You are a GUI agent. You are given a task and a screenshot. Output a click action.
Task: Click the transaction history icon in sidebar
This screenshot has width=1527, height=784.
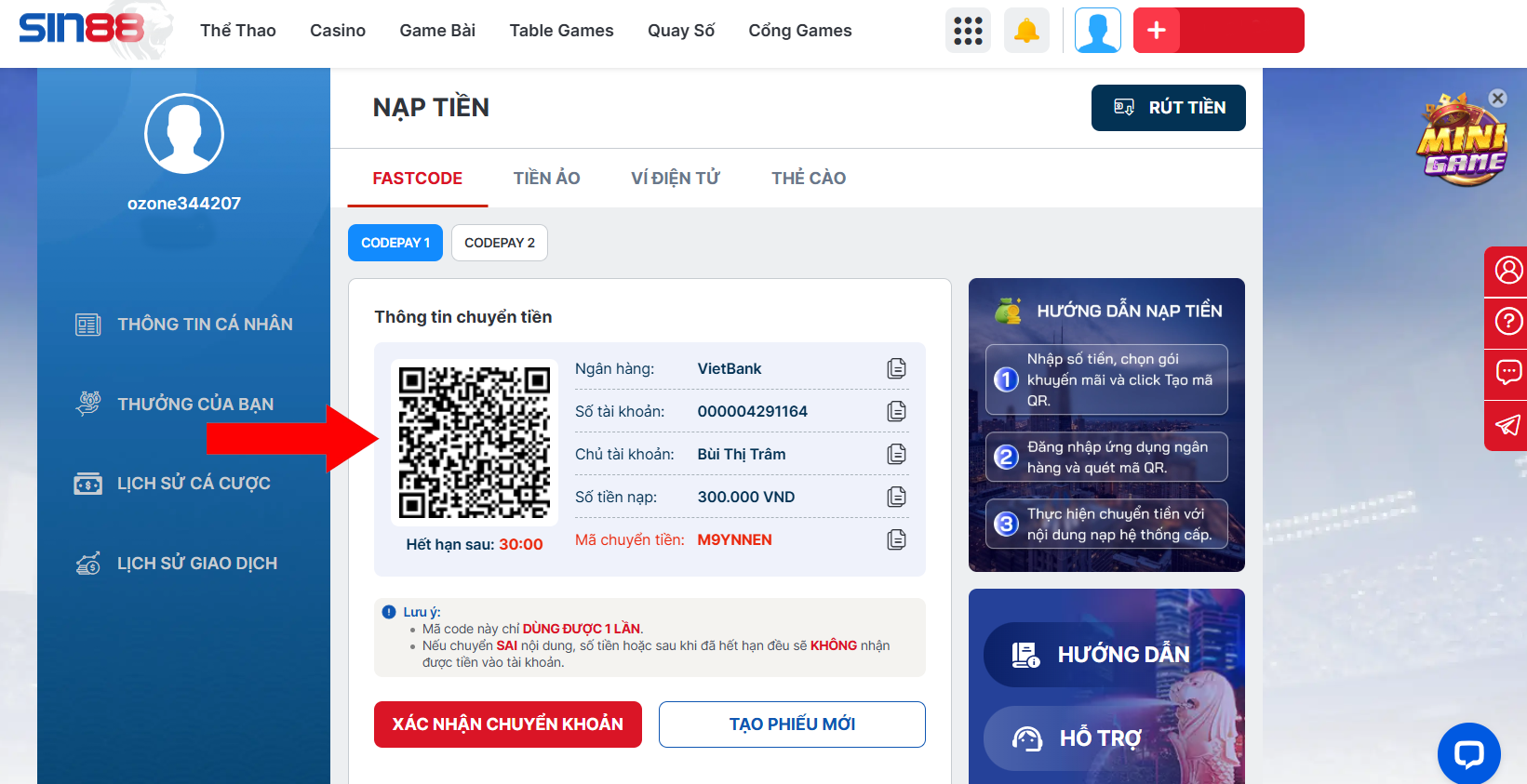pyautogui.click(x=88, y=564)
